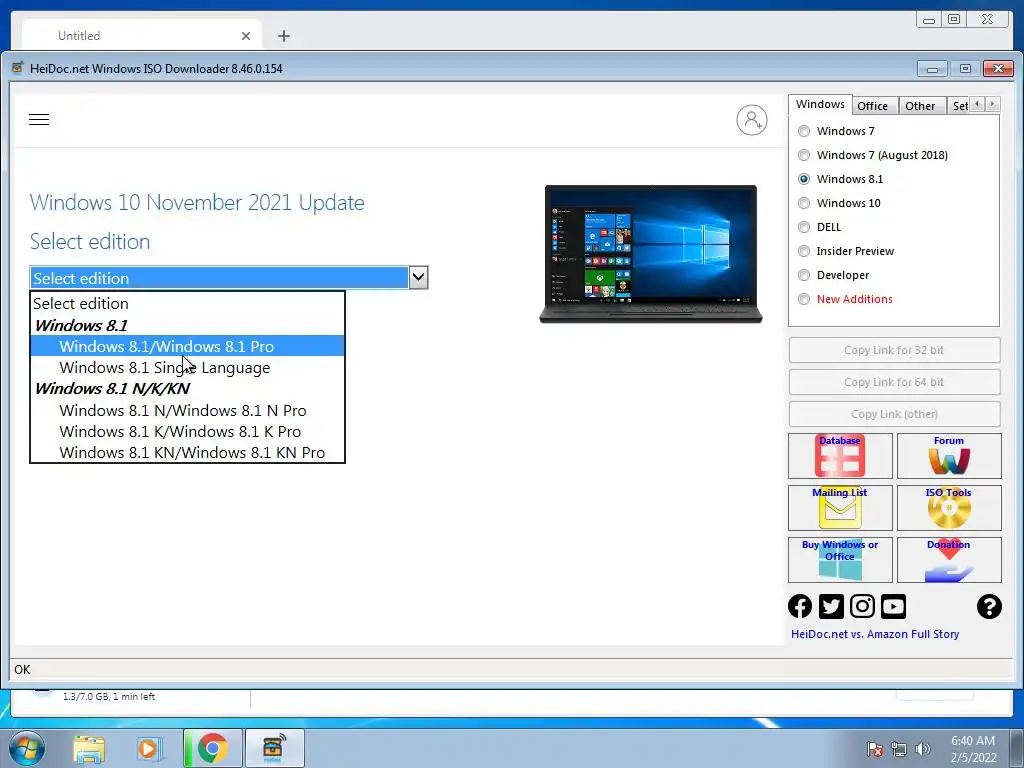The image size is (1024, 768).
Task: Click the Show desktop strip beside clock
Action: tap(1016, 748)
